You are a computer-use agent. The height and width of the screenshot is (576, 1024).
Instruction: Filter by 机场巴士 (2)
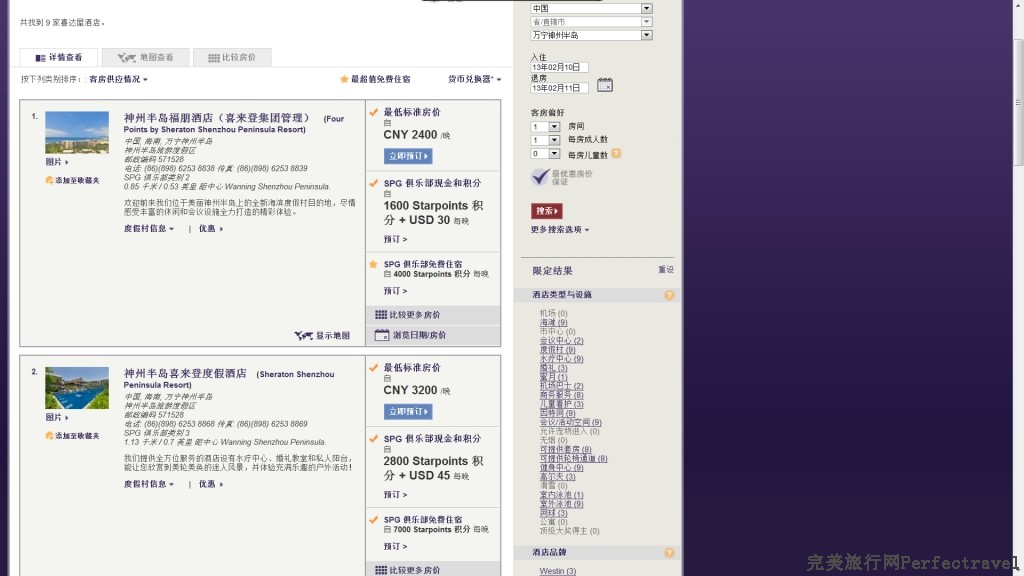coord(561,386)
